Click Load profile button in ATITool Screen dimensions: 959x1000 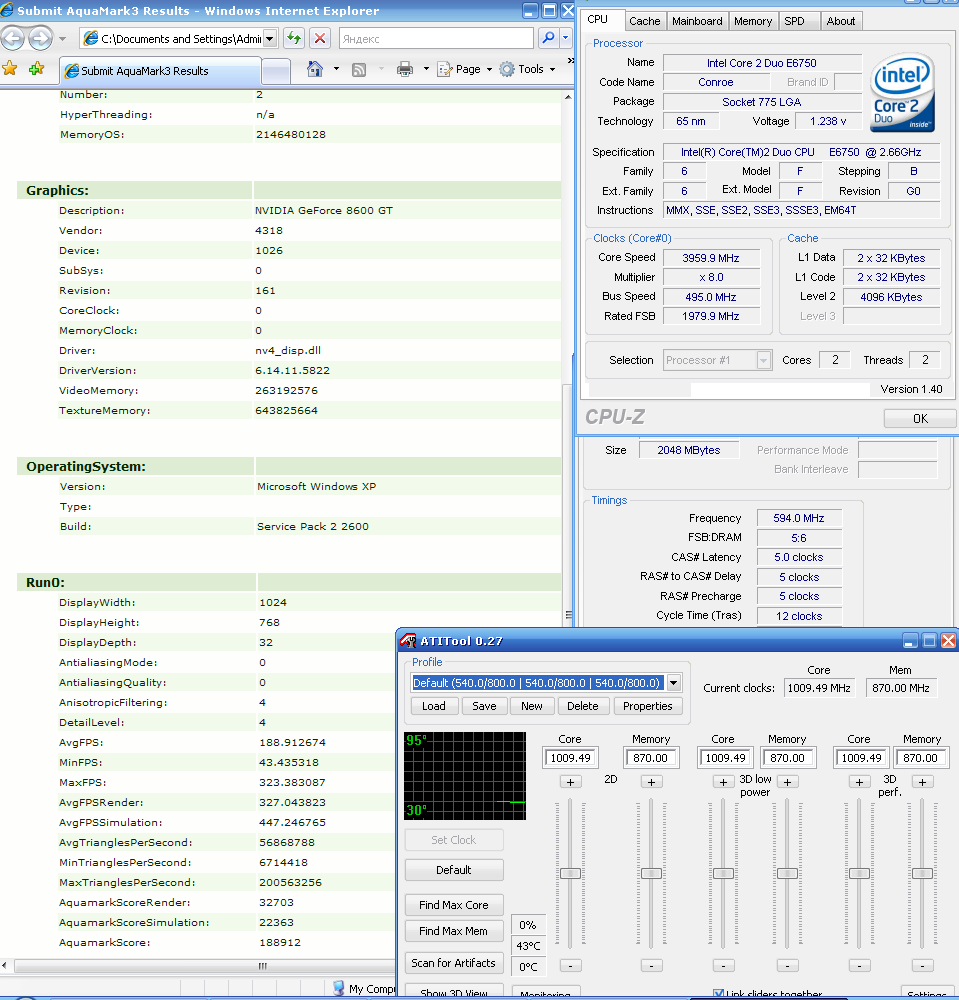tap(434, 706)
